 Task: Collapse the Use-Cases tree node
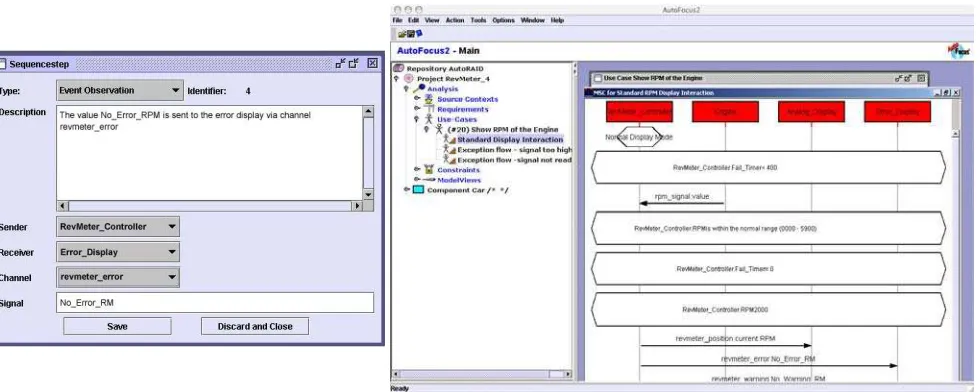tap(417, 119)
